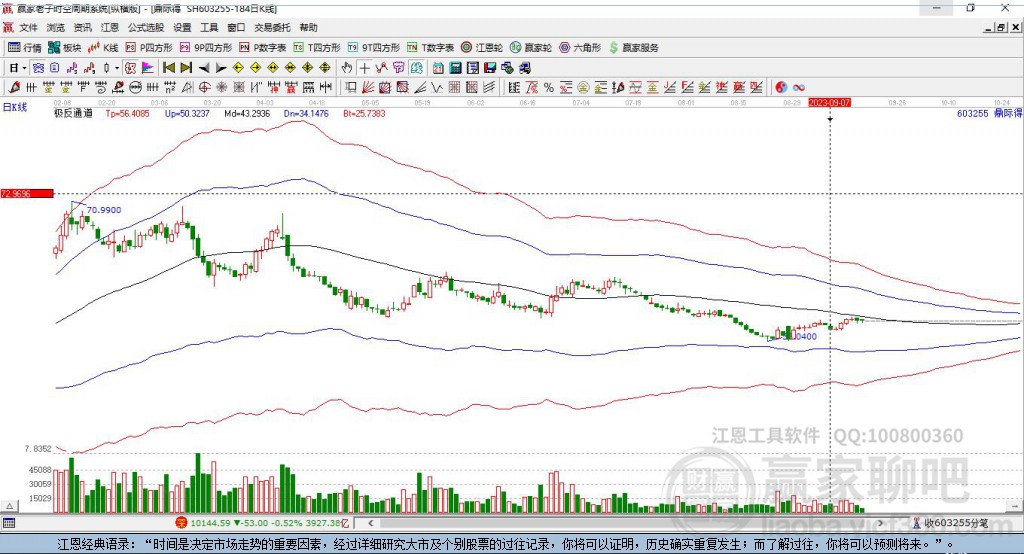Click the calendar date icon

[438, 68]
